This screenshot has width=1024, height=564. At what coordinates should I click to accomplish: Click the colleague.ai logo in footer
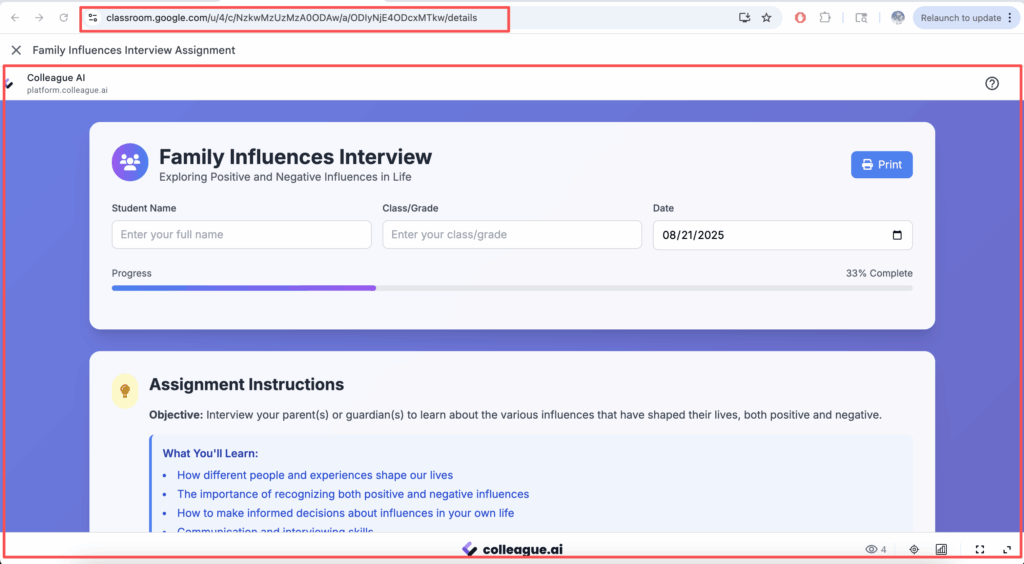point(511,549)
